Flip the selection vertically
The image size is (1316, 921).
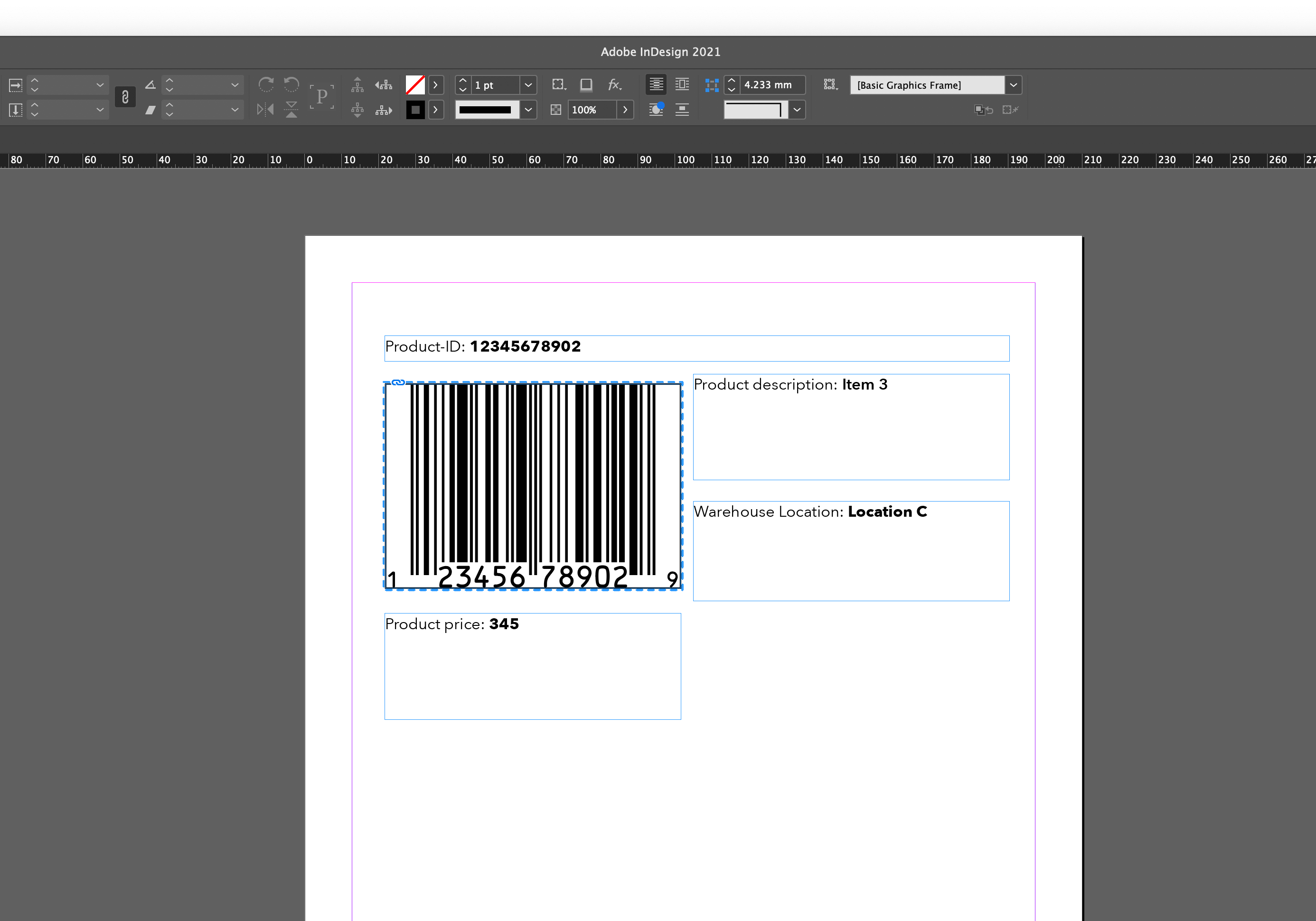pos(292,110)
